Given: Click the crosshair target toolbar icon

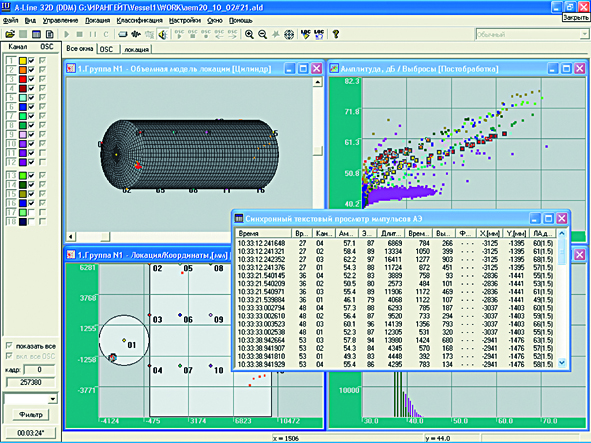Looking at the screenshot, I should tap(289, 34).
